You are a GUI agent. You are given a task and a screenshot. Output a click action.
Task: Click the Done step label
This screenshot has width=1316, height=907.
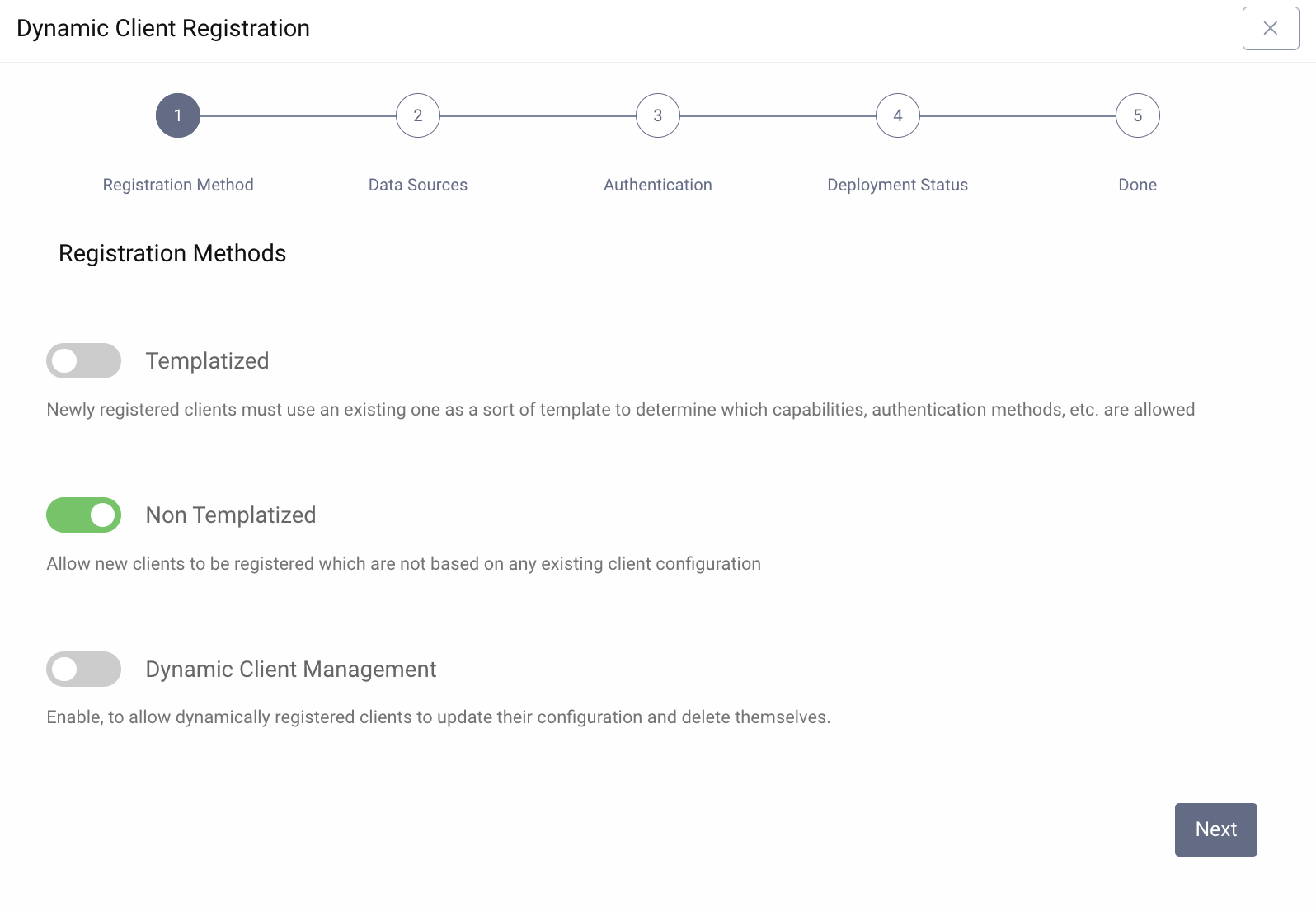point(1137,185)
